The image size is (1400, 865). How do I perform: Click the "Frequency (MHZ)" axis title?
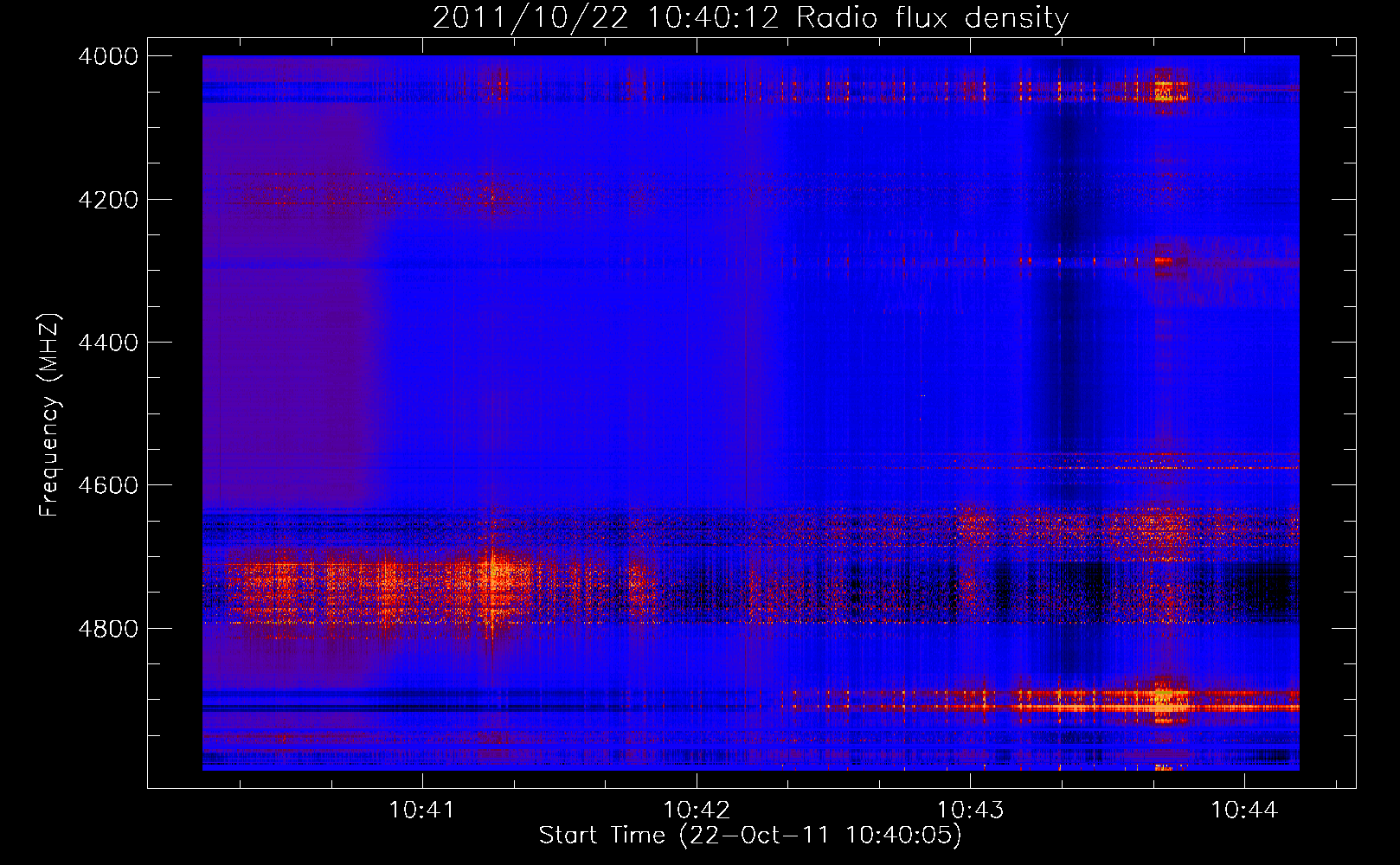coord(50,414)
